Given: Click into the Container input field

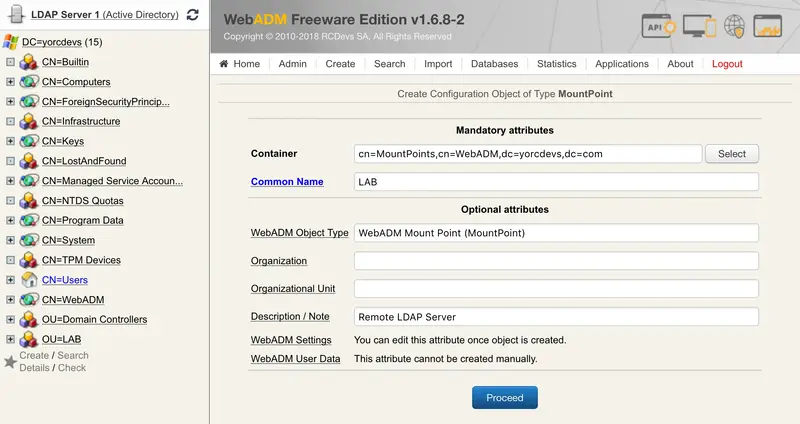Looking at the screenshot, I should [x=528, y=154].
